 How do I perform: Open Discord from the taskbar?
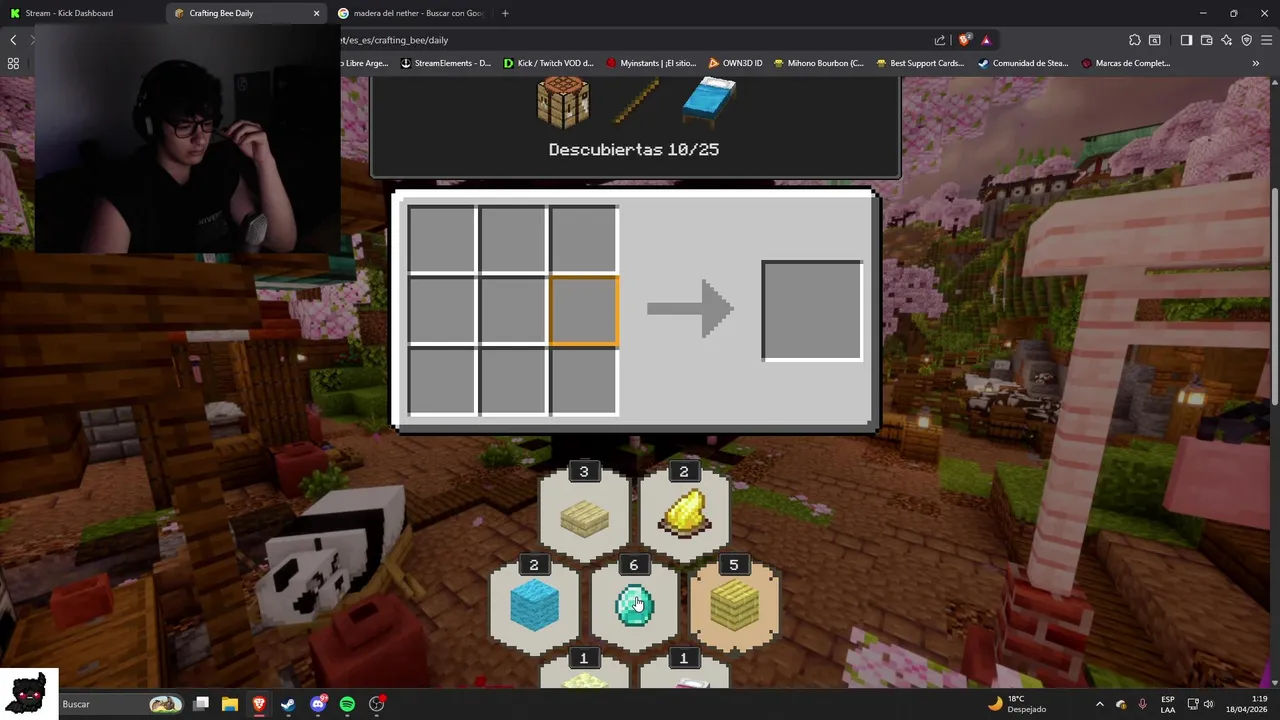pos(318,704)
